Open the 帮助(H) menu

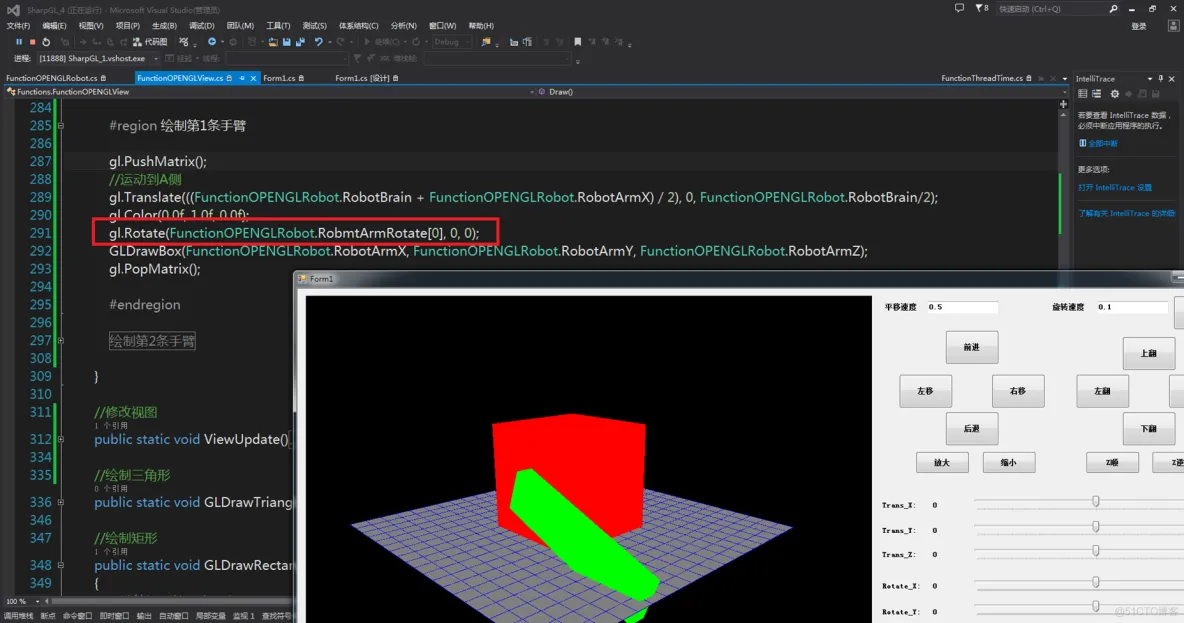click(x=481, y=26)
